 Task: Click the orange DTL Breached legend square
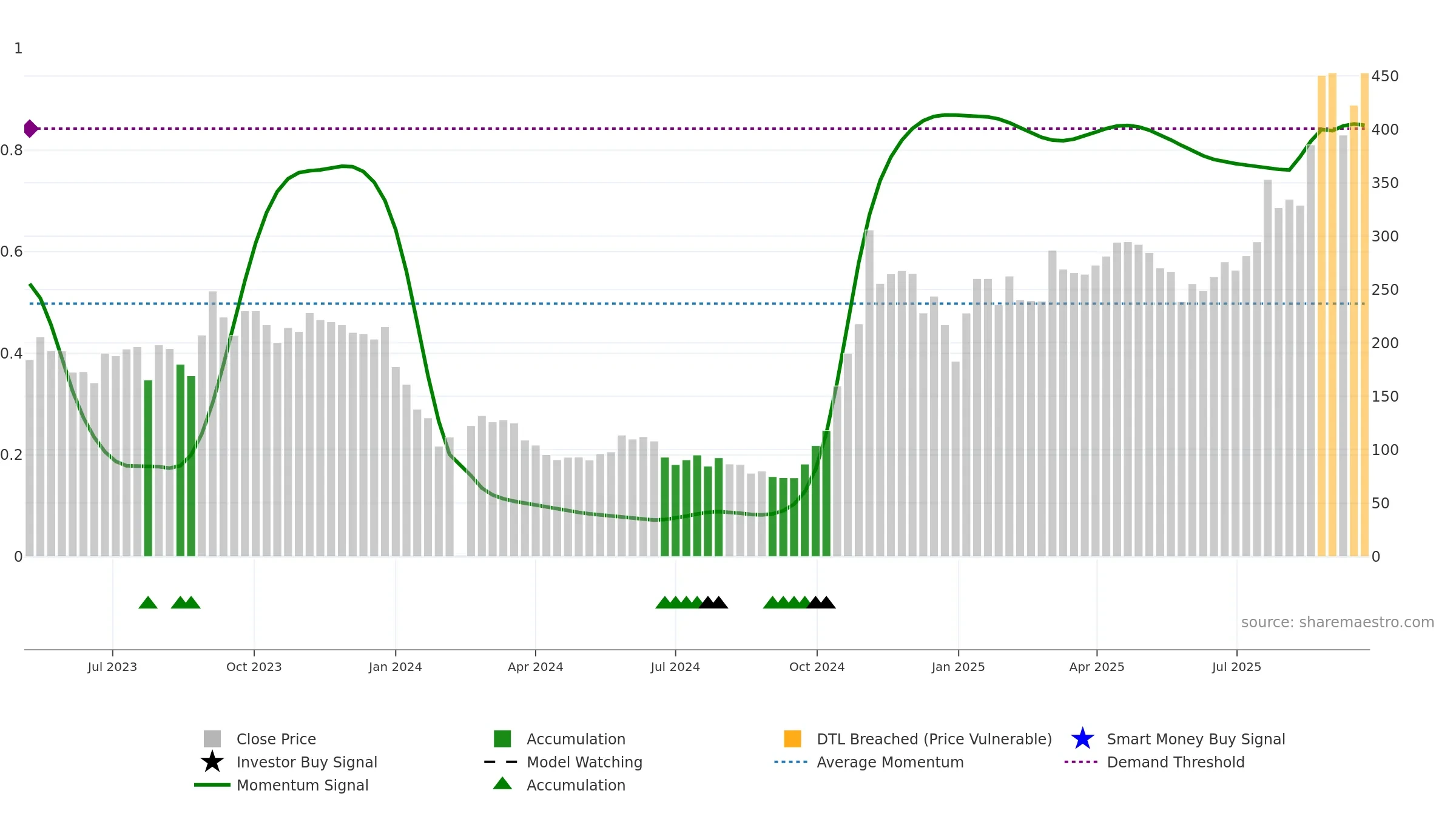pyautogui.click(x=792, y=739)
